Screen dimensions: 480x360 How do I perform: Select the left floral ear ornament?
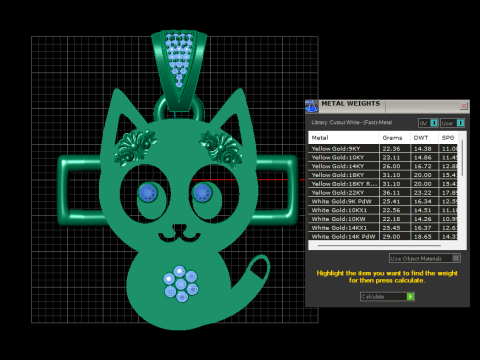[x=134, y=147]
